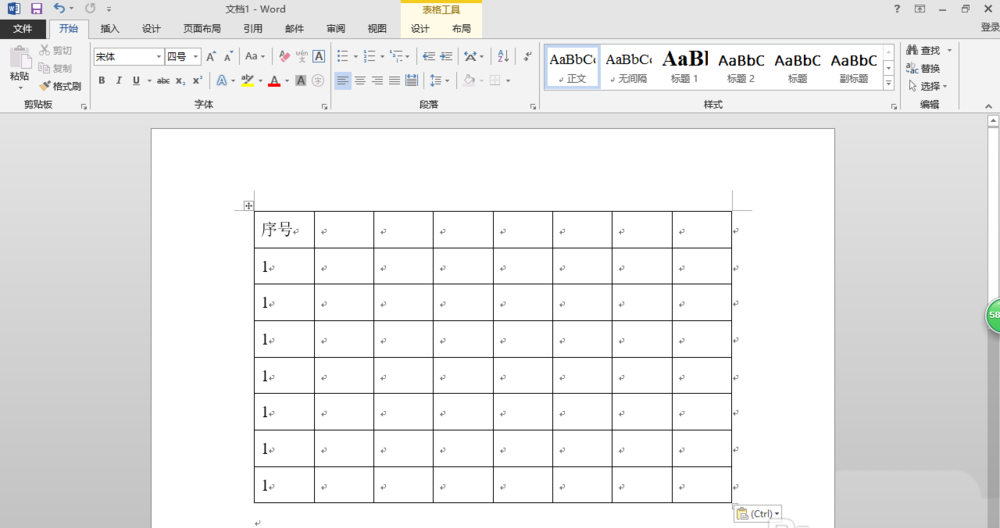Click the Center align icon

360,81
